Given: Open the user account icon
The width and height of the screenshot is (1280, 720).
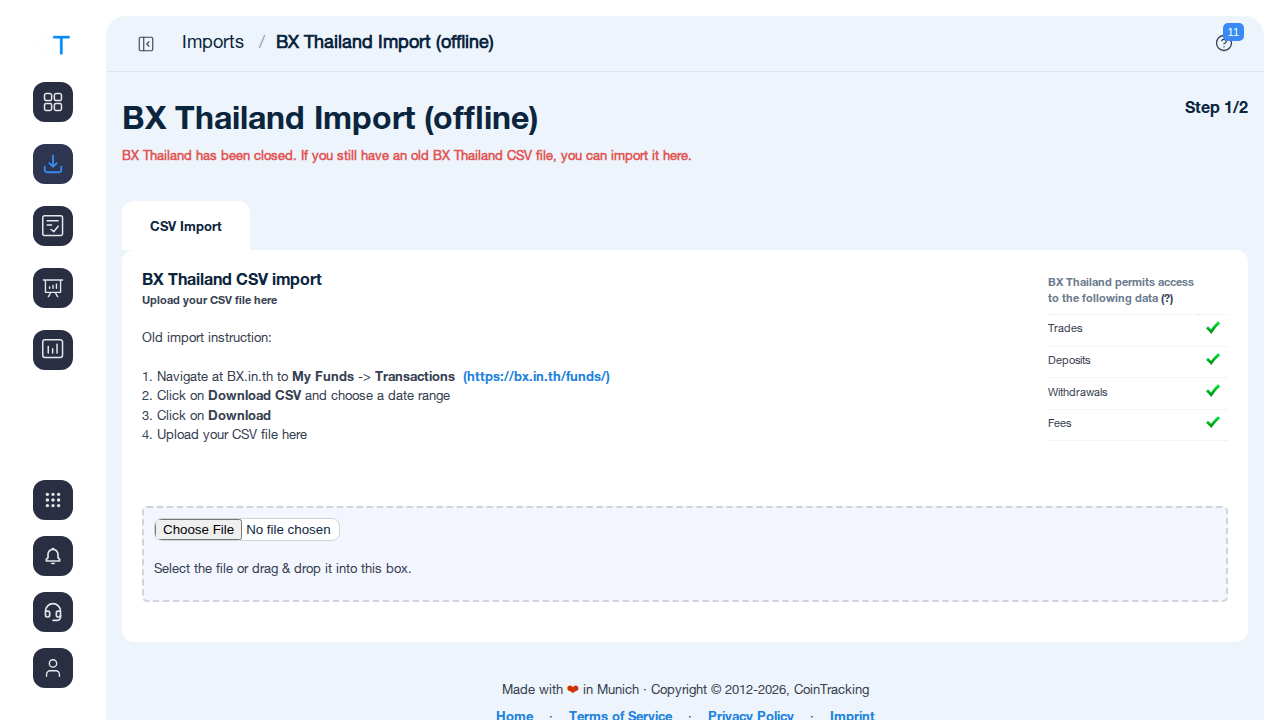Looking at the screenshot, I should click(x=53, y=668).
